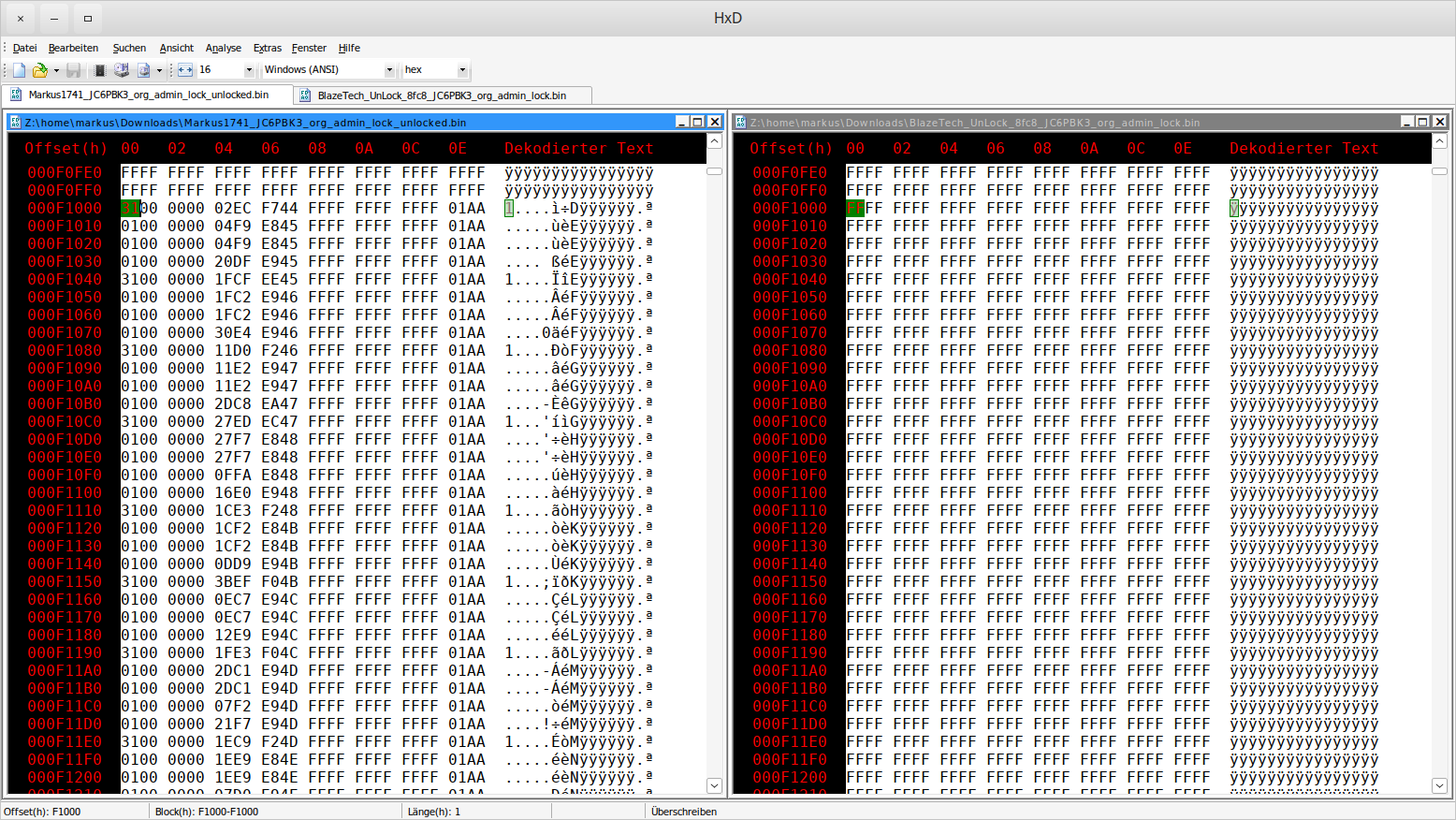Switch to the Markus1741 unlocked.bin tab

click(148, 95)
